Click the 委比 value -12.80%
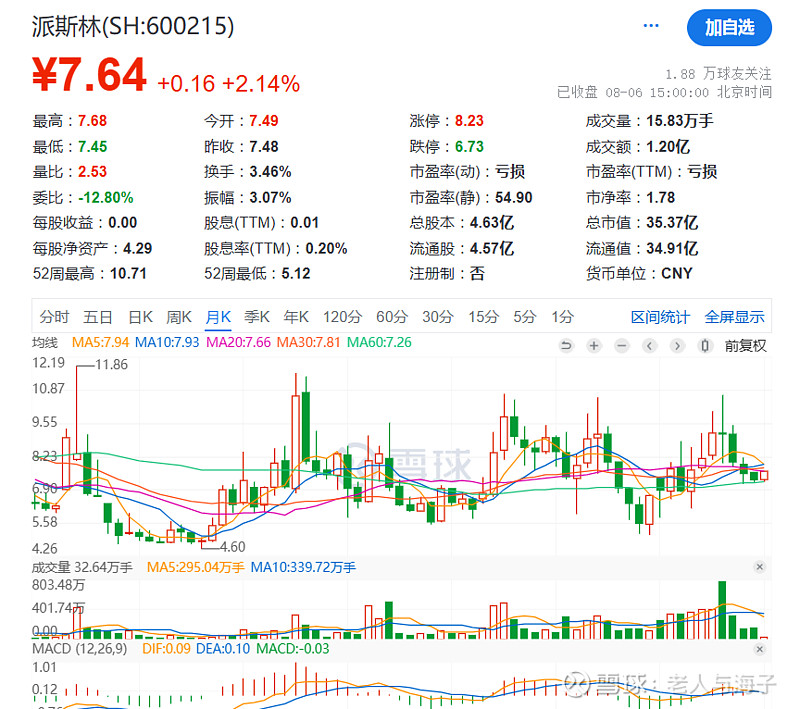Screen dimensions: 800x709 click(106, 197)
